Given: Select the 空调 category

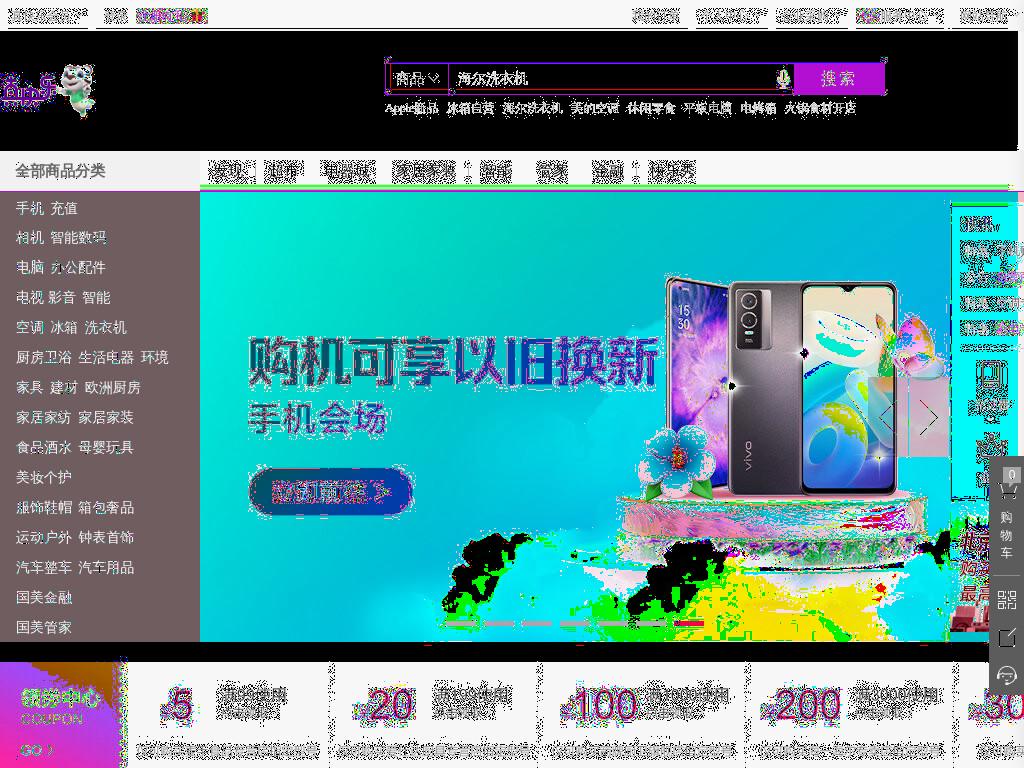Looking at the screenshot, I should tap(29, 328).
